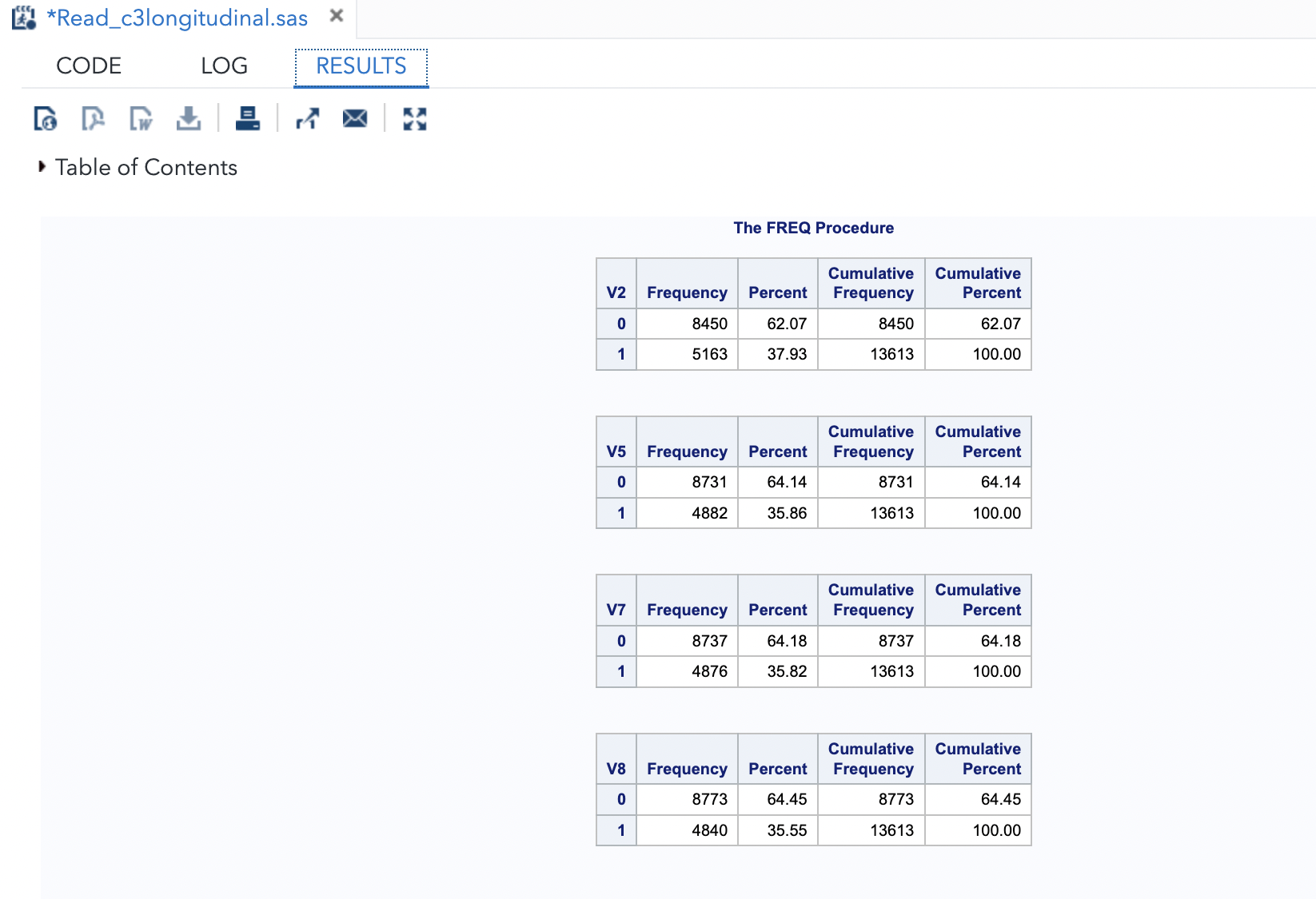This screenshot has height=899, width=1316.
Task: Maximize the results view
Action: tap(415, 119)
